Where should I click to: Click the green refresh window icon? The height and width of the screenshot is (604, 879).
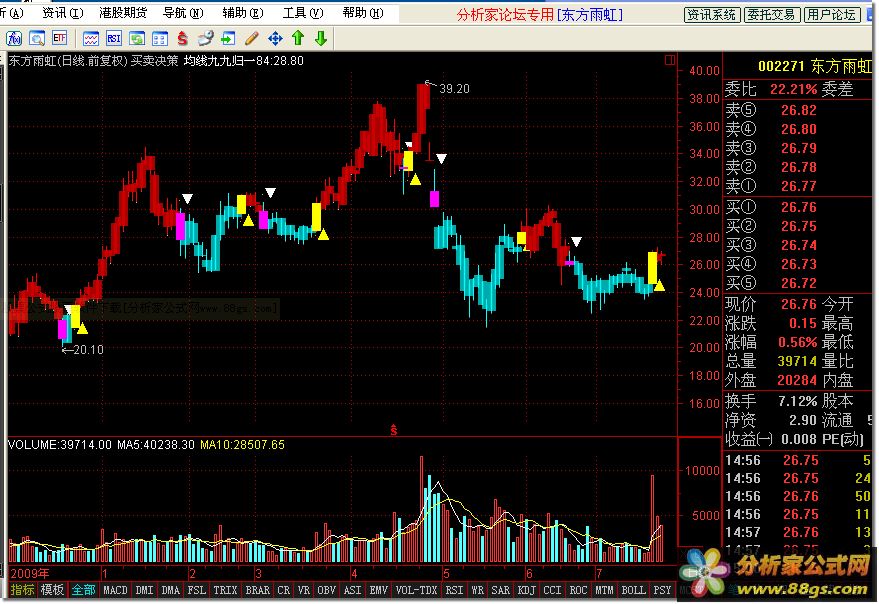click(x=137, y=38)
